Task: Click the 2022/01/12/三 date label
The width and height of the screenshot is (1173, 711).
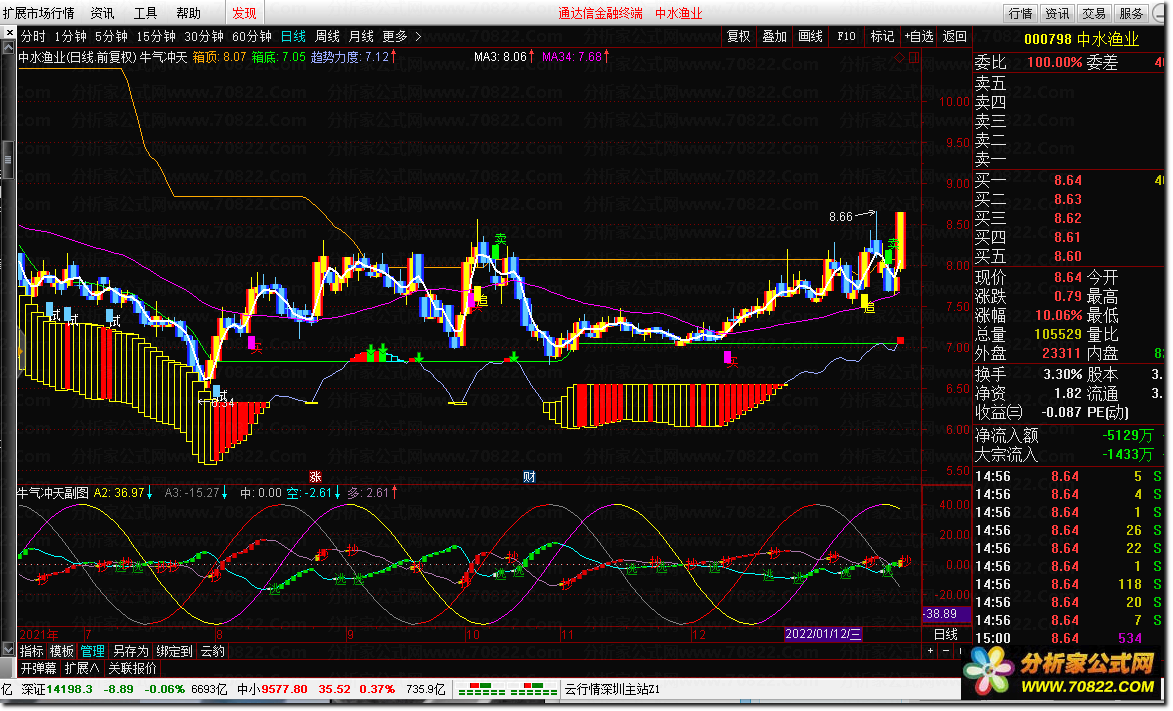Action: point(823,634)
